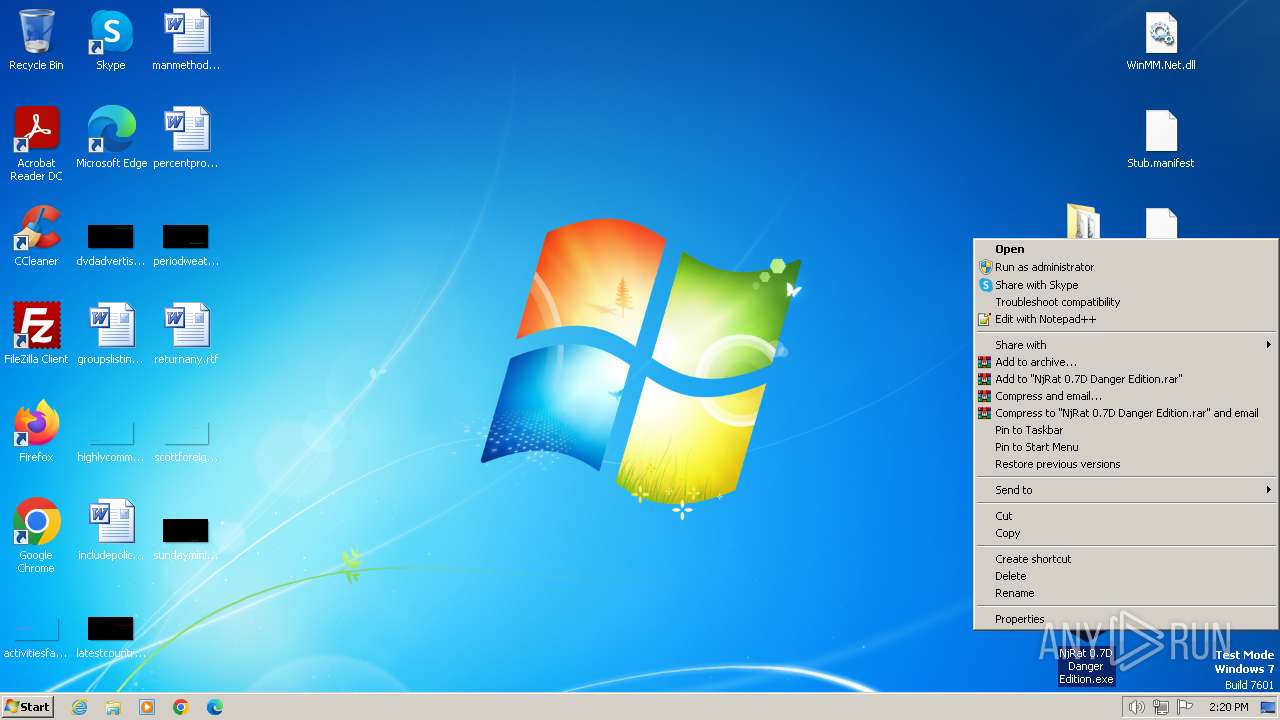Launch Chrome from the taskbar
1280x720 pixels.
(181, 707)
